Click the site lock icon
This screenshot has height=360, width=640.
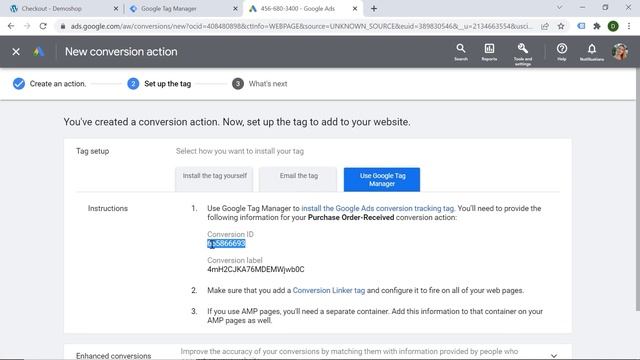(62, 26)
